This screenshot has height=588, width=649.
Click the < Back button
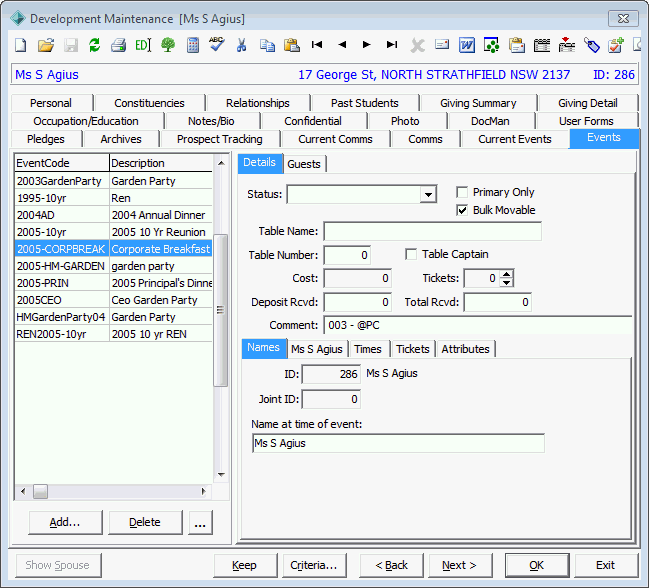click(x=392, y=565)
